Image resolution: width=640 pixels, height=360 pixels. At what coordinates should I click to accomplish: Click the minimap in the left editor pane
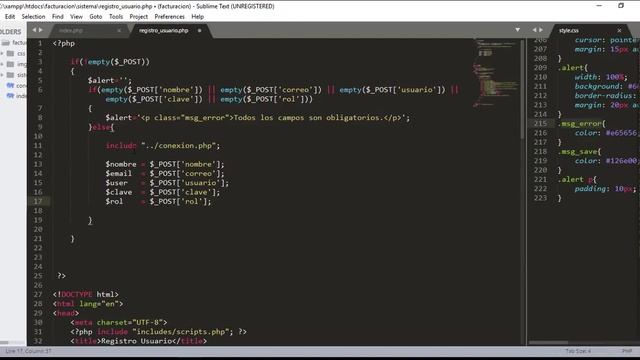click(x=496, y=73)
